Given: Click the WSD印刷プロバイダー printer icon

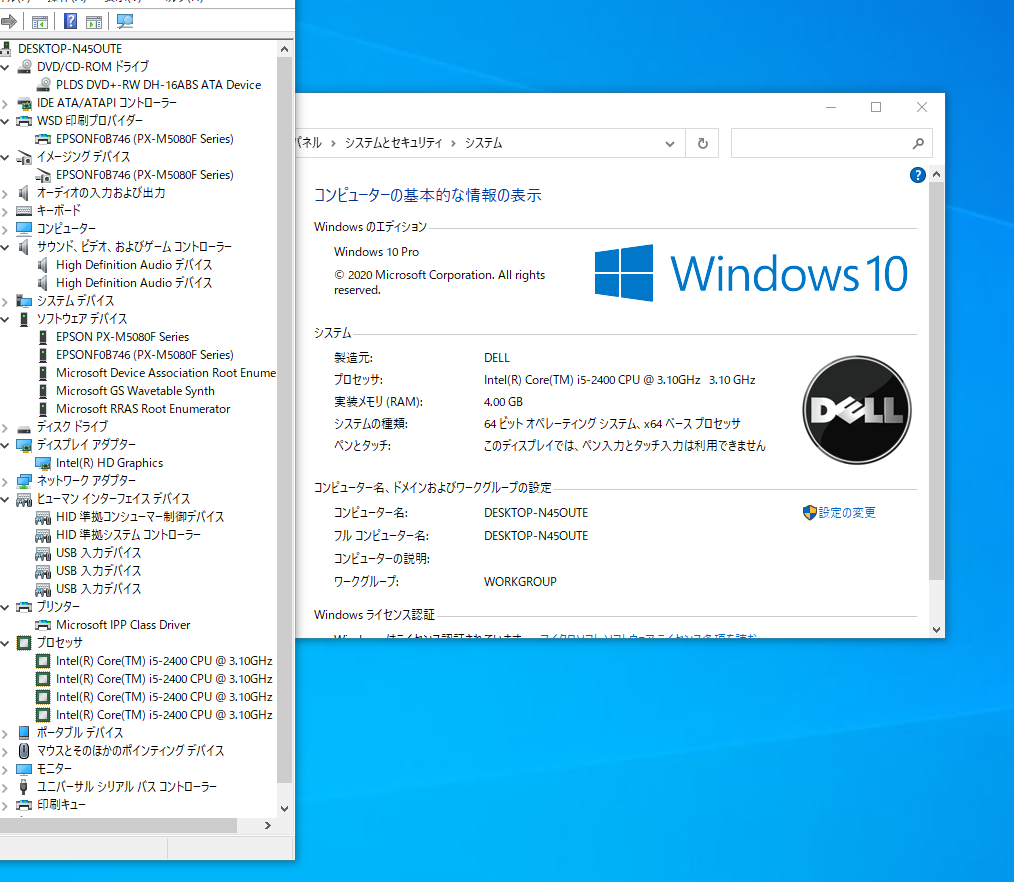Looking at the screenshot, I should (x=24, y=121).
